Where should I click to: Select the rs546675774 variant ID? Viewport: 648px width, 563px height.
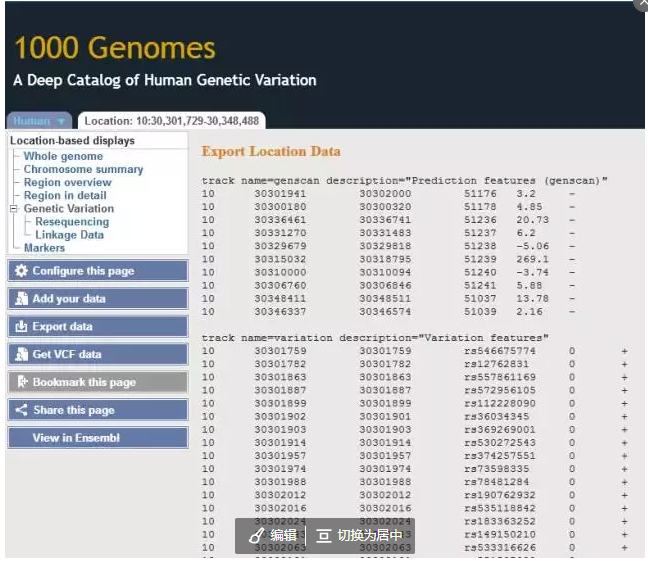click(500, 351)
